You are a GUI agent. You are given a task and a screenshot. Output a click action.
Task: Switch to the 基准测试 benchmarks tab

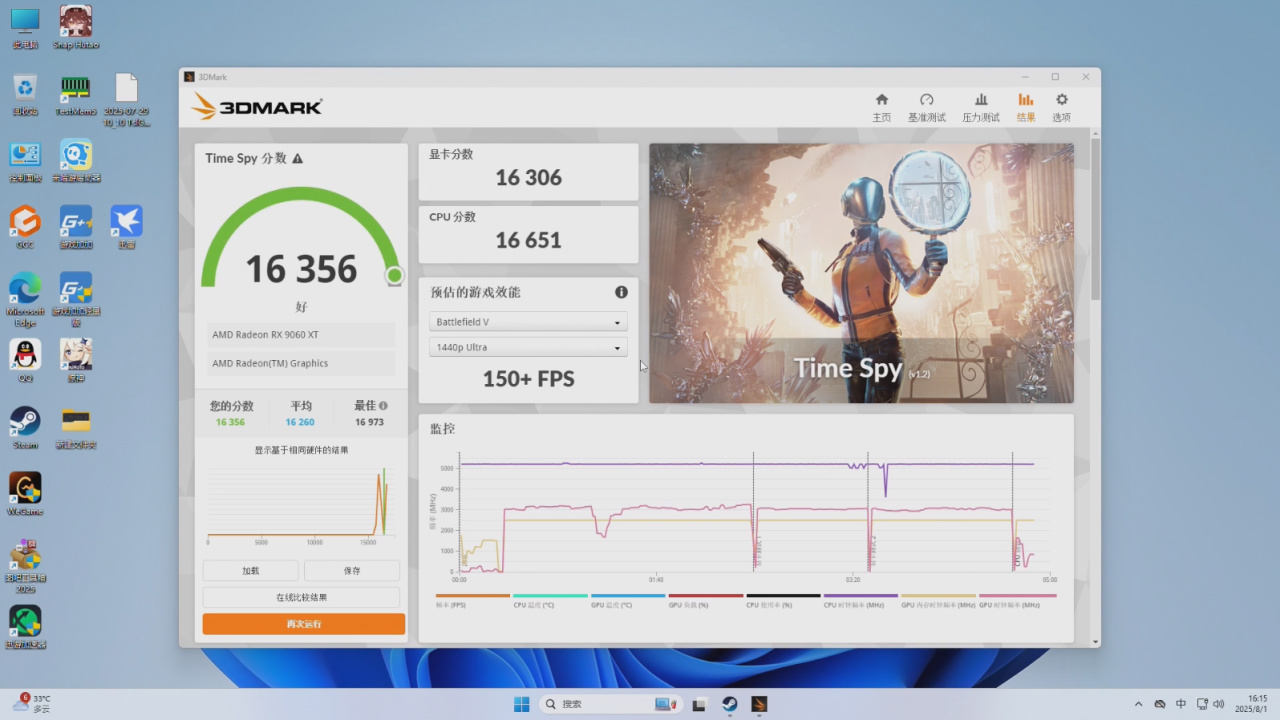[926, 107]
